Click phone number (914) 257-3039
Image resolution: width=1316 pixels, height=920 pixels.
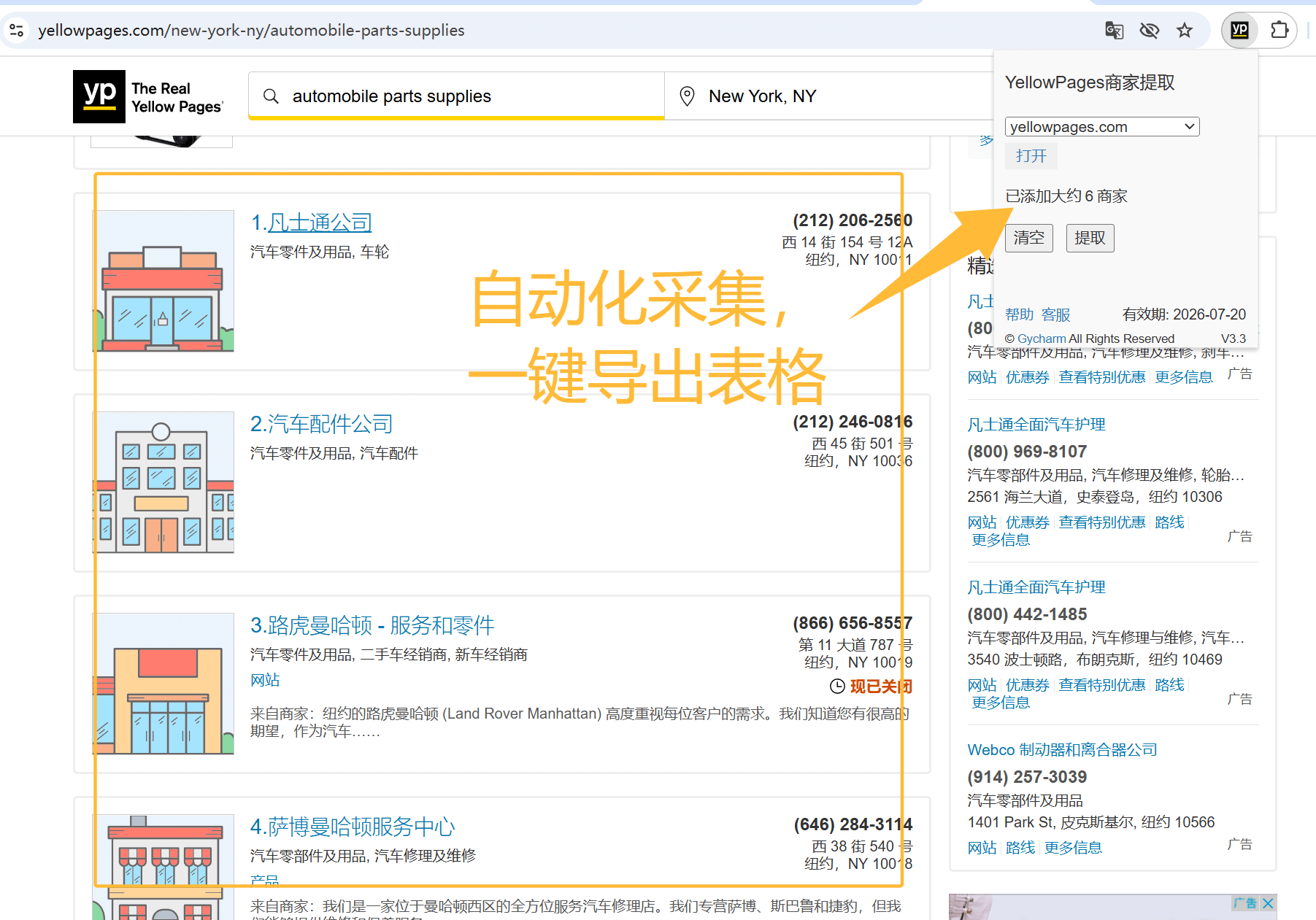[1028, 777]
